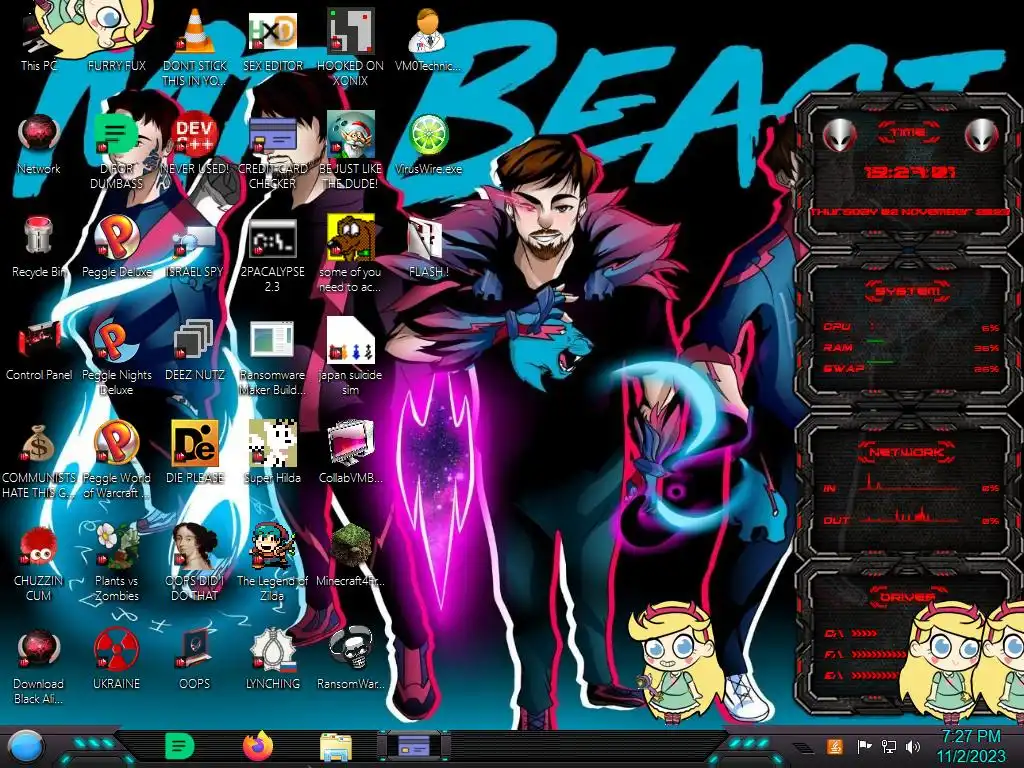Open the network tray icon
This screenshot has width=1024, height=768.
pyautogui.click(x=889, y=746)
